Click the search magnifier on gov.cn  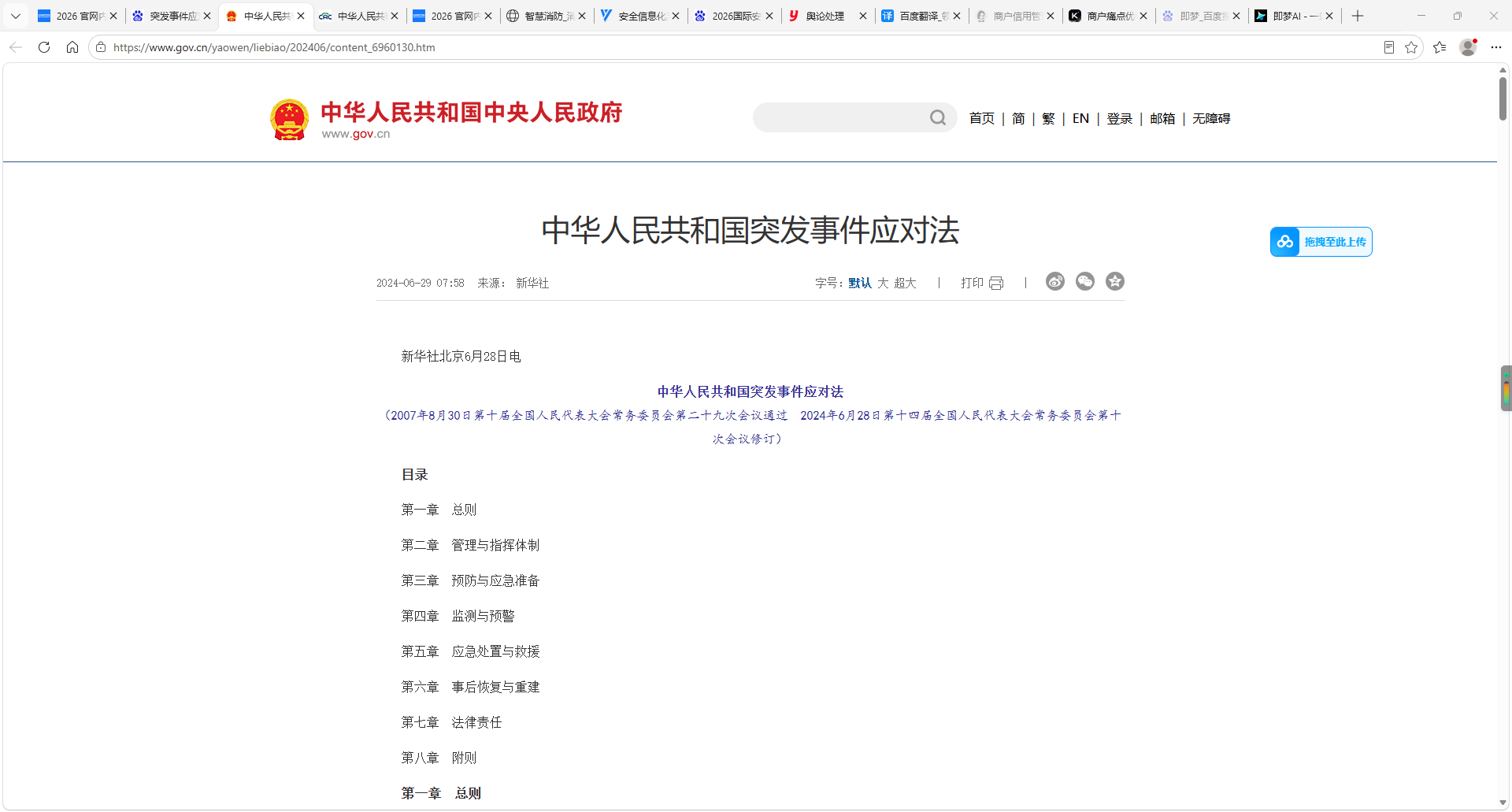point(938,117)
